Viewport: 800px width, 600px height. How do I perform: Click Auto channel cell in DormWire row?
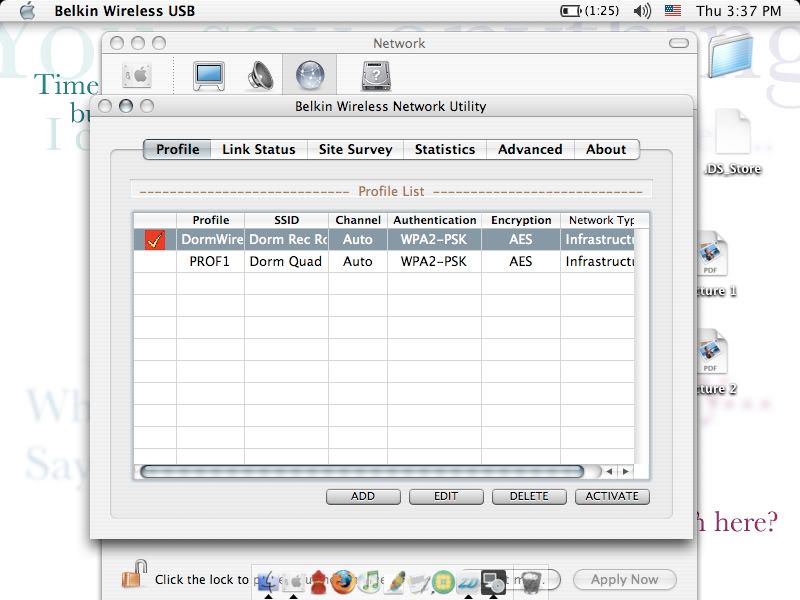tap(358, 239)
